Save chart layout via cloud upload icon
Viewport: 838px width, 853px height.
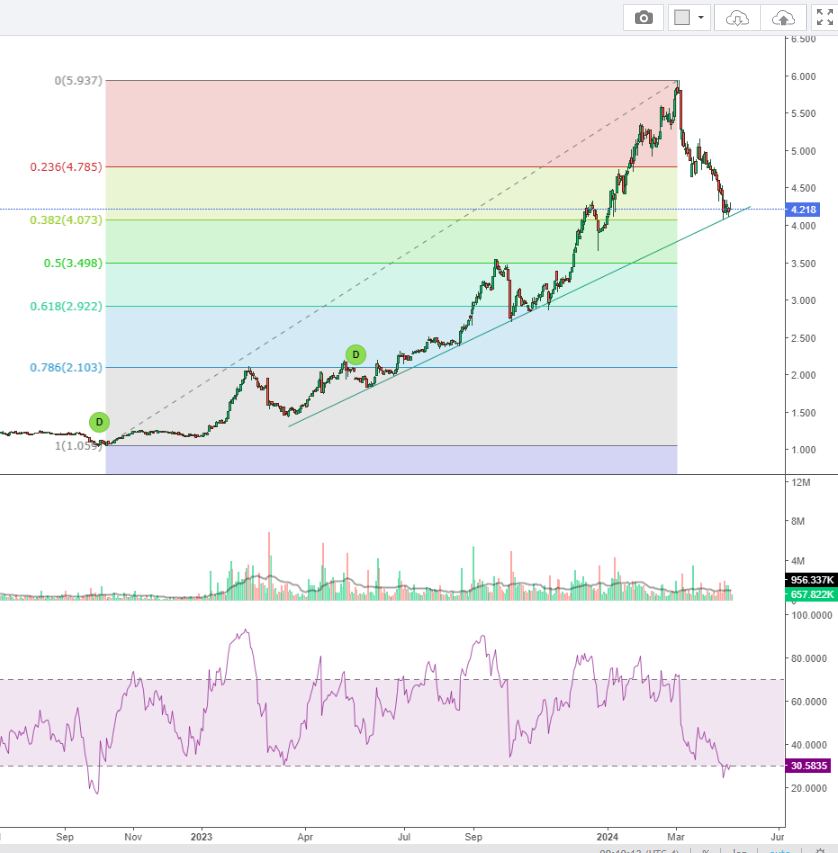(783, 18)
